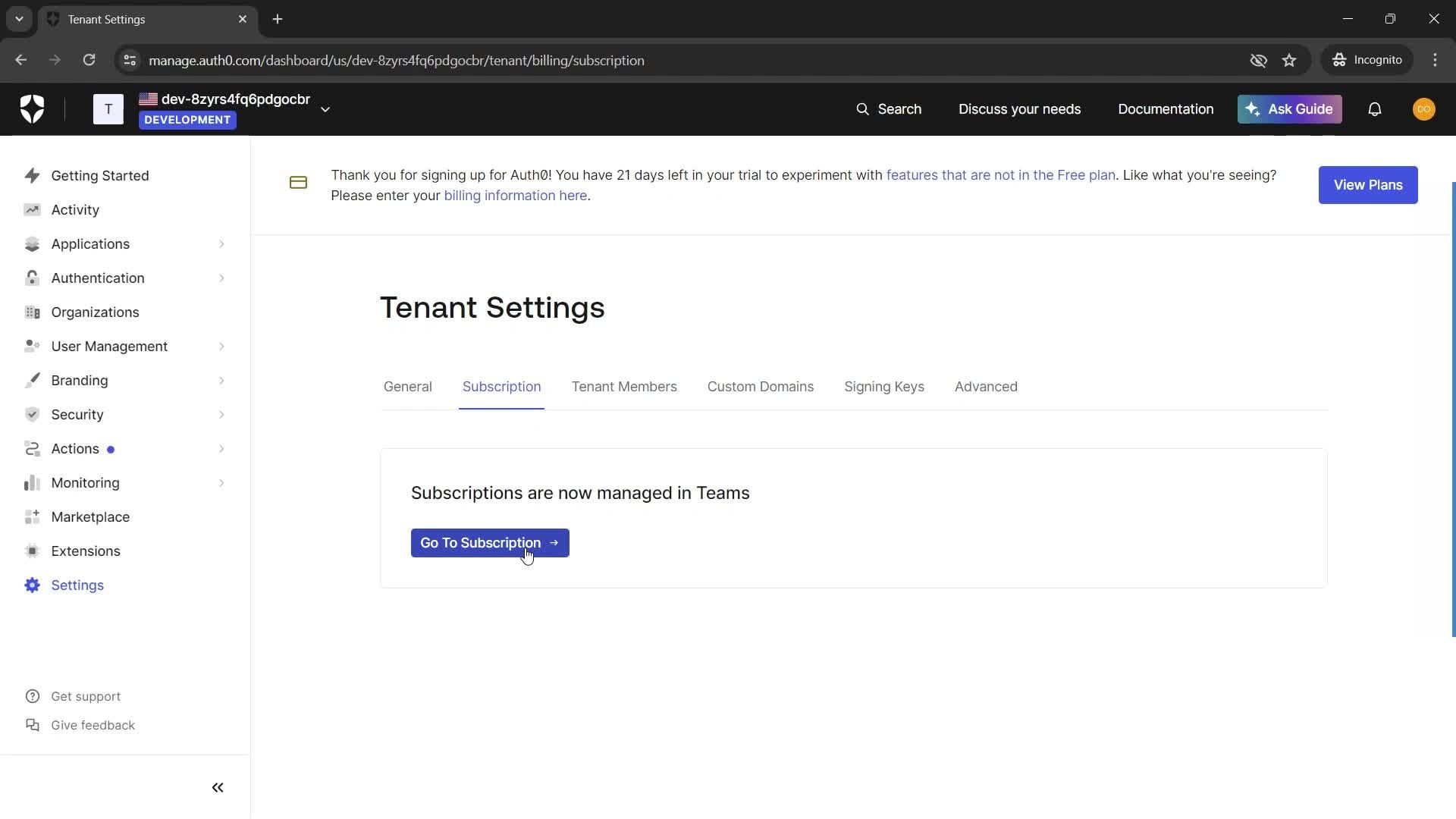
Task: Click the credit card icon in banner
Action: pyautogui.click(x=298, y=183)
